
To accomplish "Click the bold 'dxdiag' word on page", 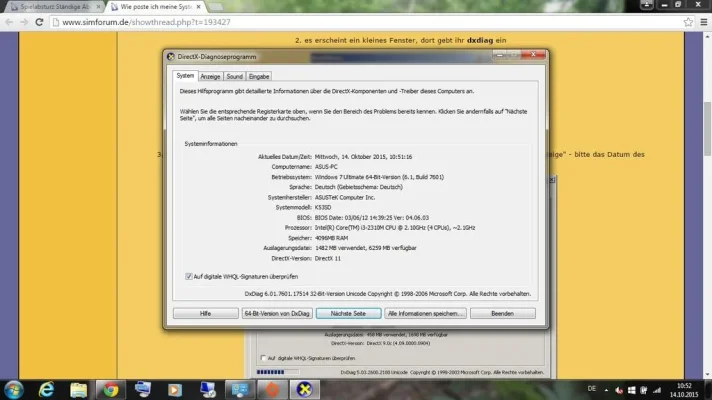I will coord(480,40).
